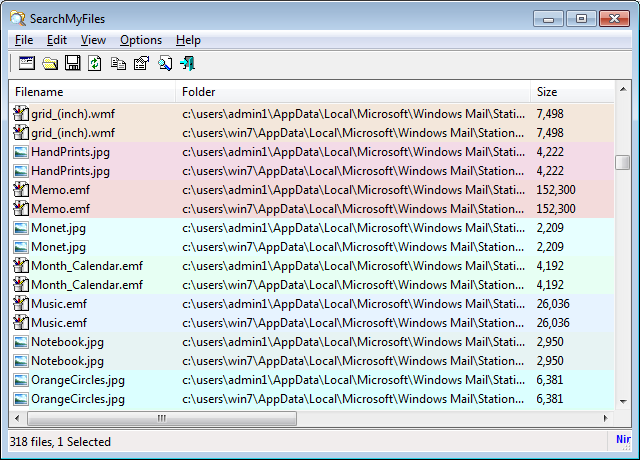Open Search Options toolbar icon
640x460 pixels.
pos(27,64)
